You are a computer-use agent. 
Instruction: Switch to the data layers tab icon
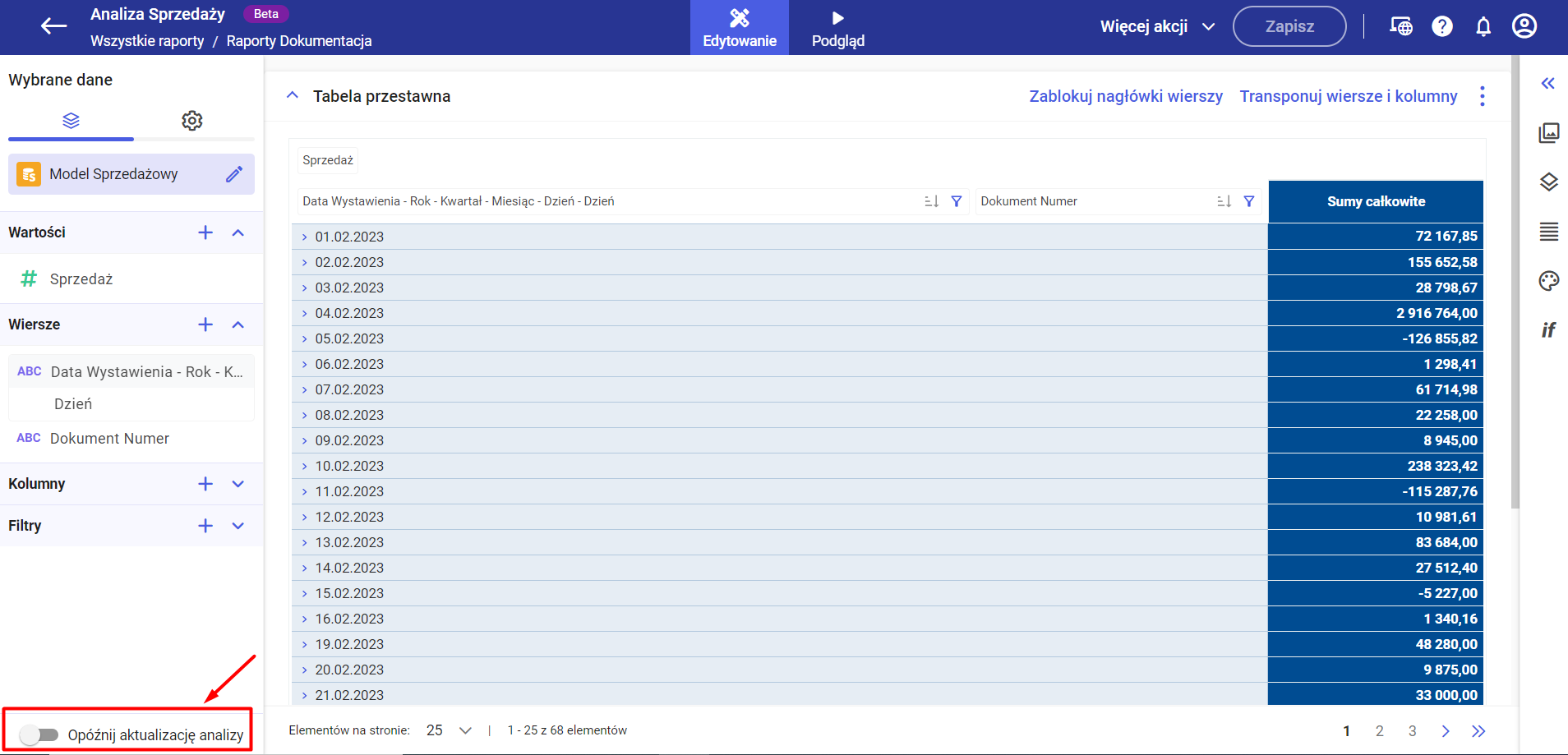(x=71, y=121)
